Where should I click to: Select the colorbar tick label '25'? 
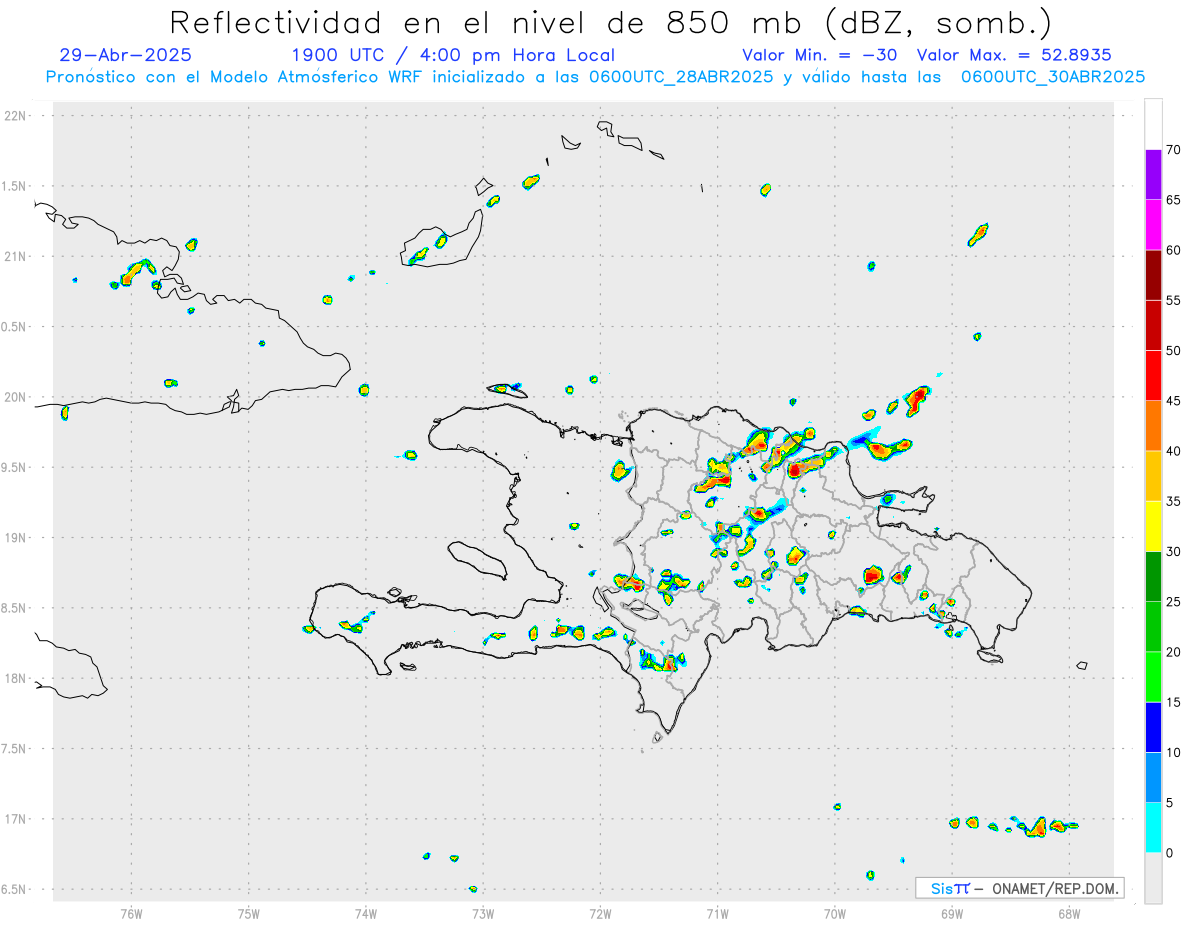click(1174, 602)
